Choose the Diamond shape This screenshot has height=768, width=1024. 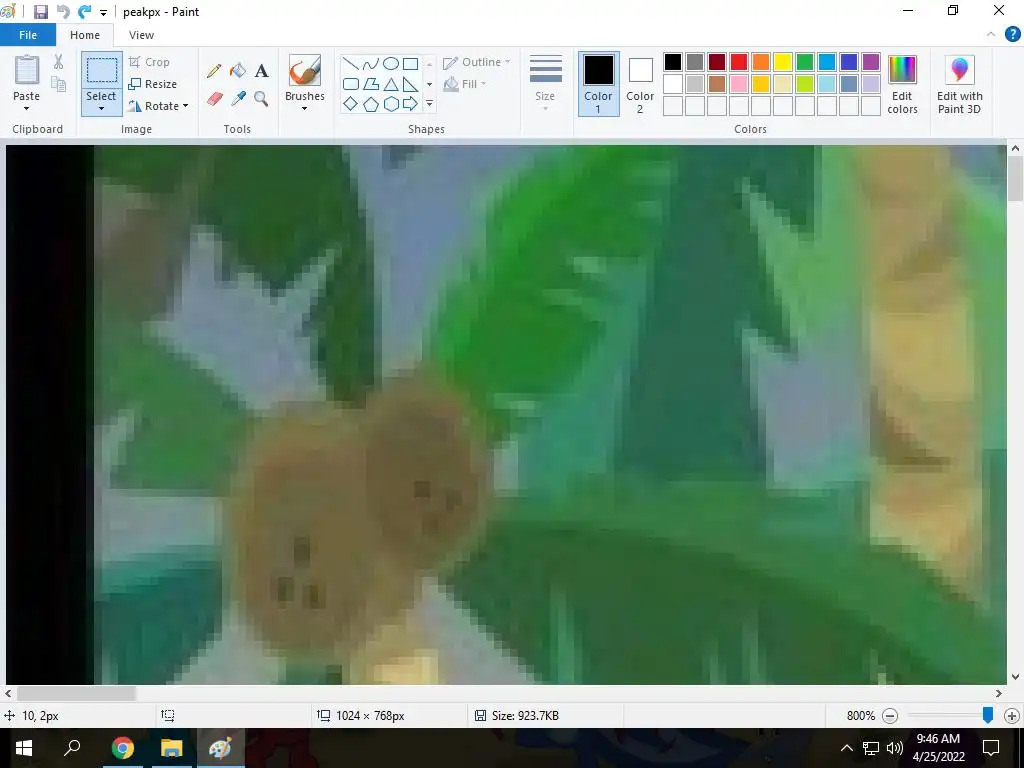[351, 104]
